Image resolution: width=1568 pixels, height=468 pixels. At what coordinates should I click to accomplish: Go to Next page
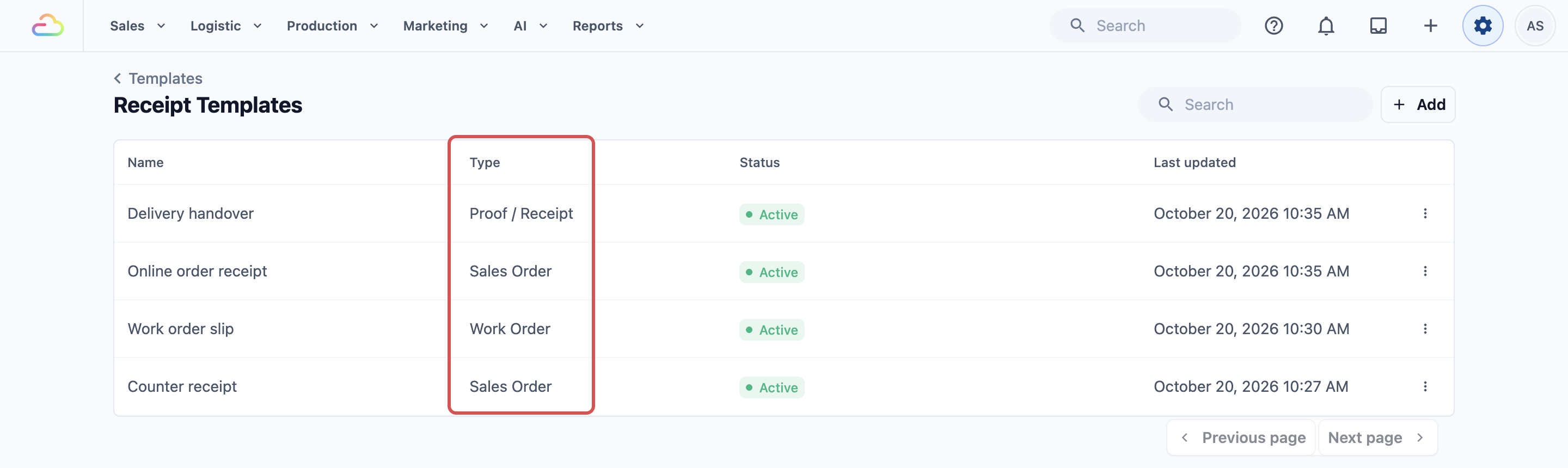[1377, 438]
